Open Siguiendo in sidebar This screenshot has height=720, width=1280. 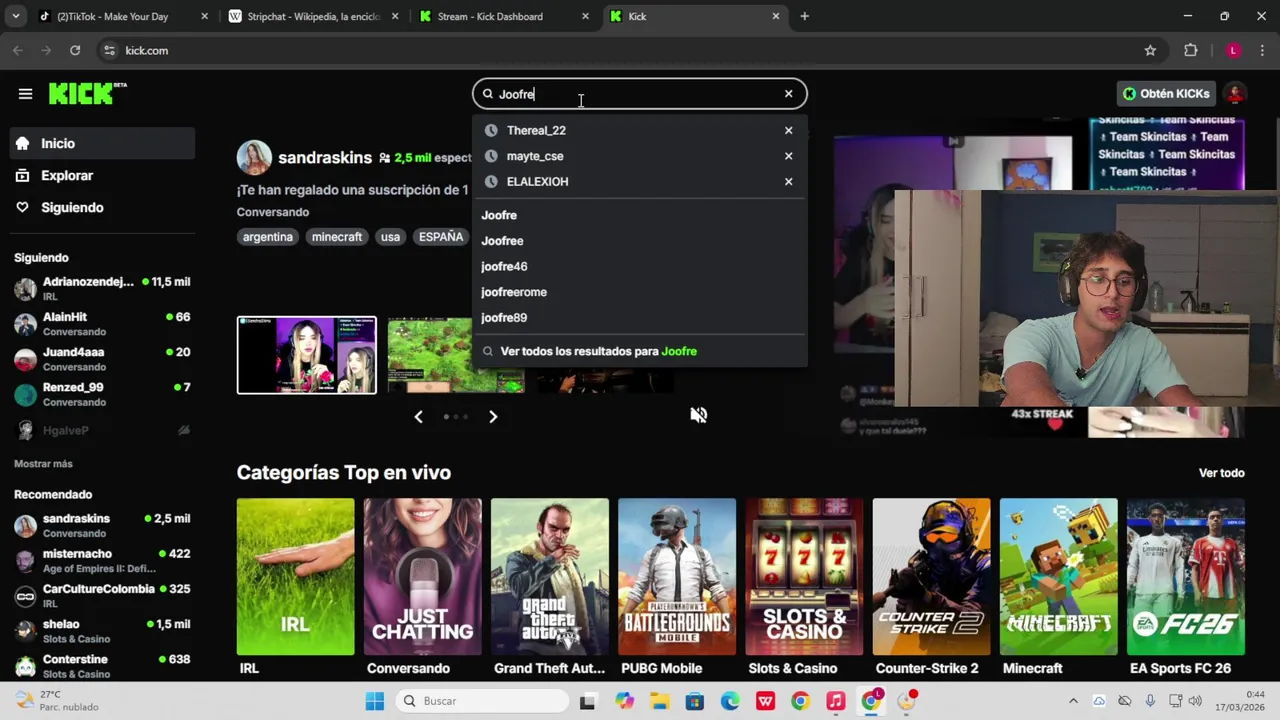103,207
